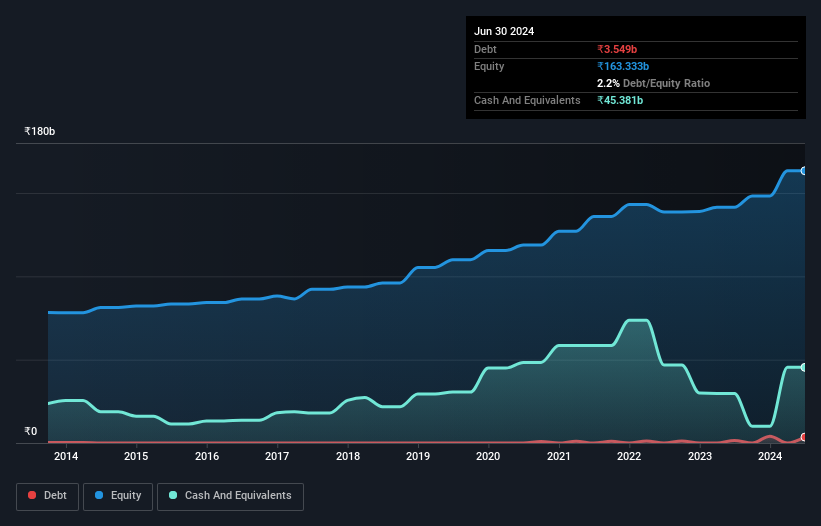Click the 2014 x-axis label
821x526 pixels.
(66, 456)
